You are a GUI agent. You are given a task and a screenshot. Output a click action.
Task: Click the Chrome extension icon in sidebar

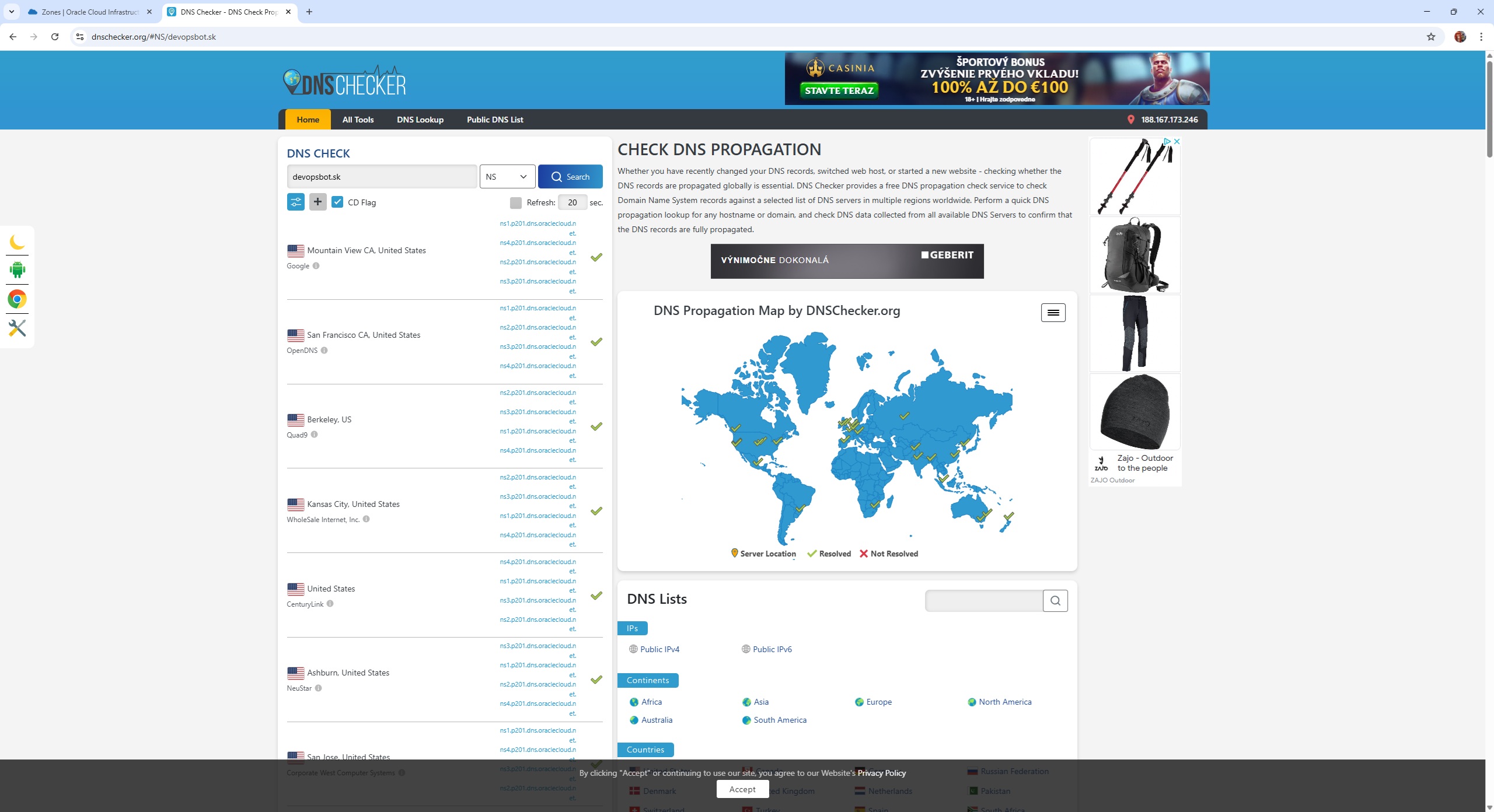(17, 299)
